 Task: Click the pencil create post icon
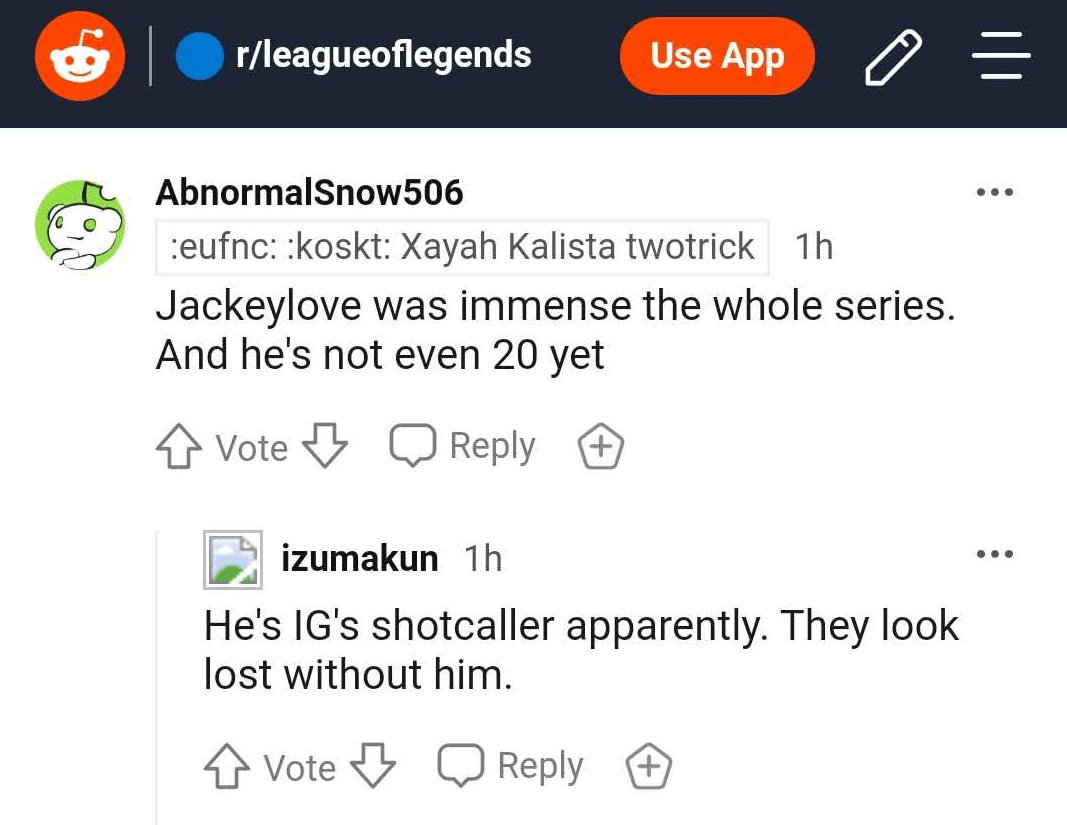click(893, 57)
